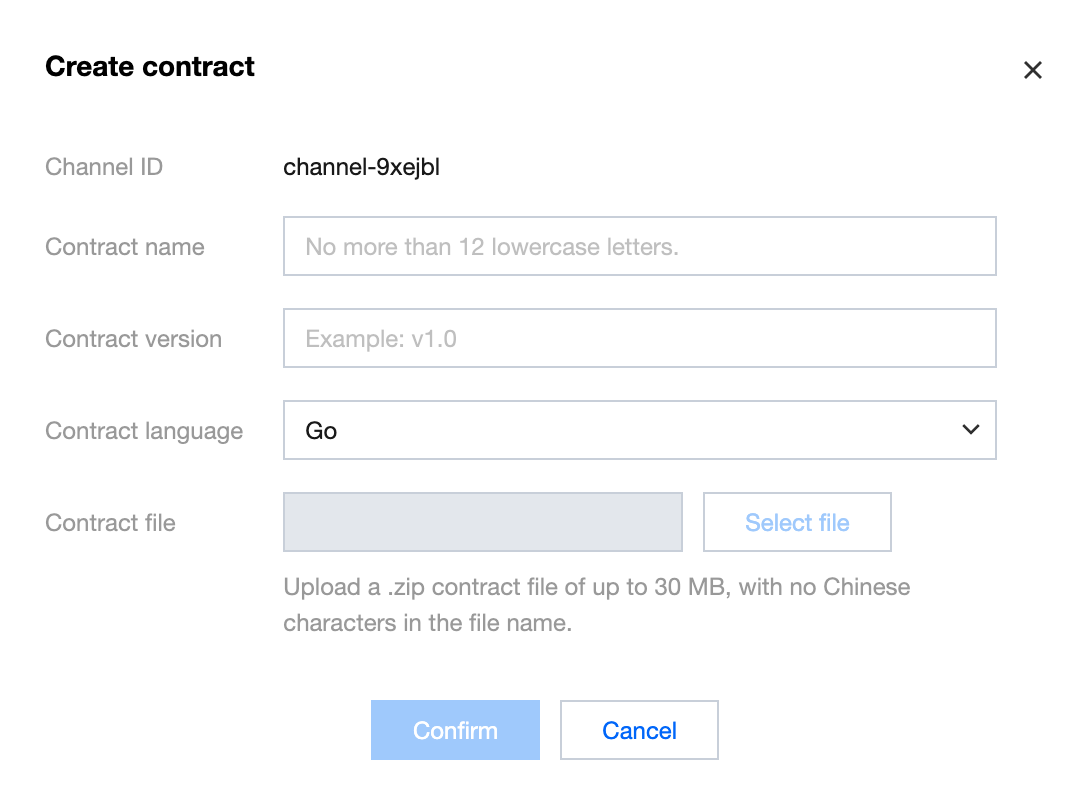Expand the Contract language chevron arrow
The height and width of the screenshot is (810, 1088).
[x=969, y=430]
